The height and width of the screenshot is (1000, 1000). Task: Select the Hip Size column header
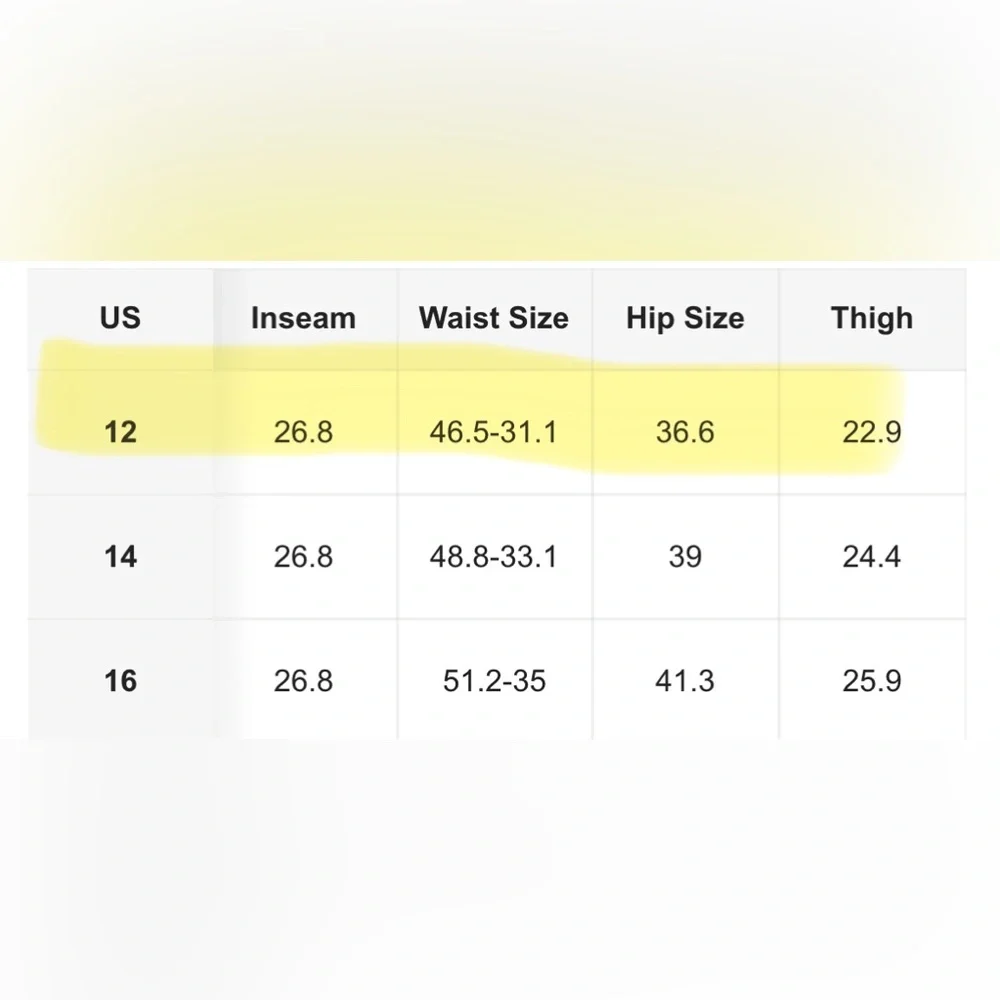pyautogui.click(x=685, y=318)
